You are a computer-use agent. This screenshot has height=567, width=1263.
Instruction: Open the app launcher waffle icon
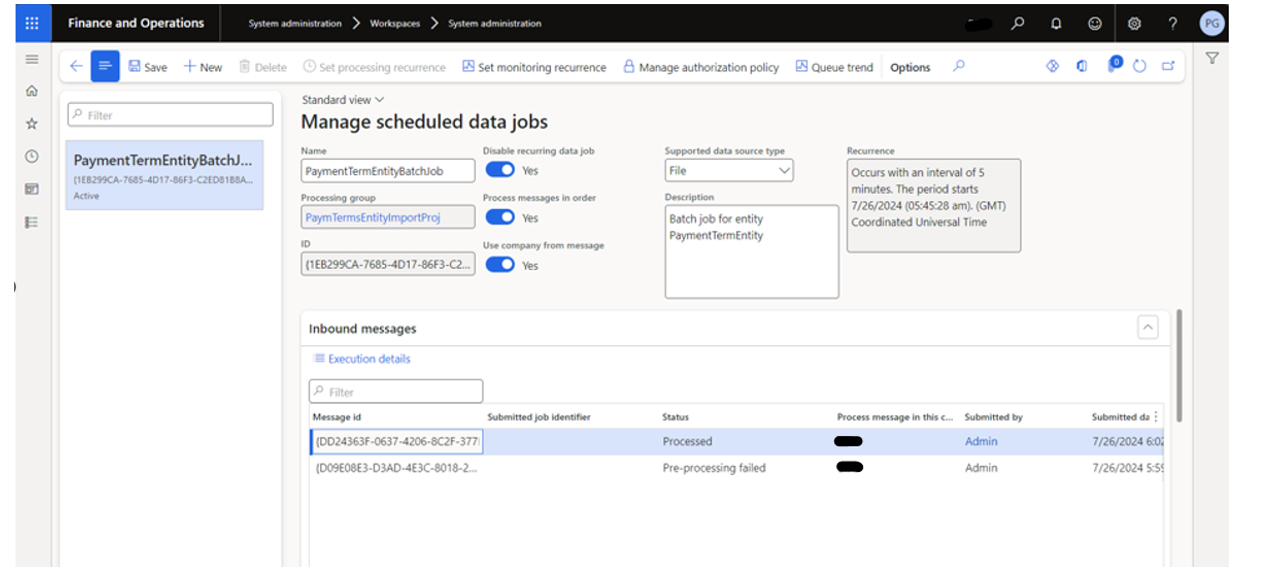tap(32, 23)
